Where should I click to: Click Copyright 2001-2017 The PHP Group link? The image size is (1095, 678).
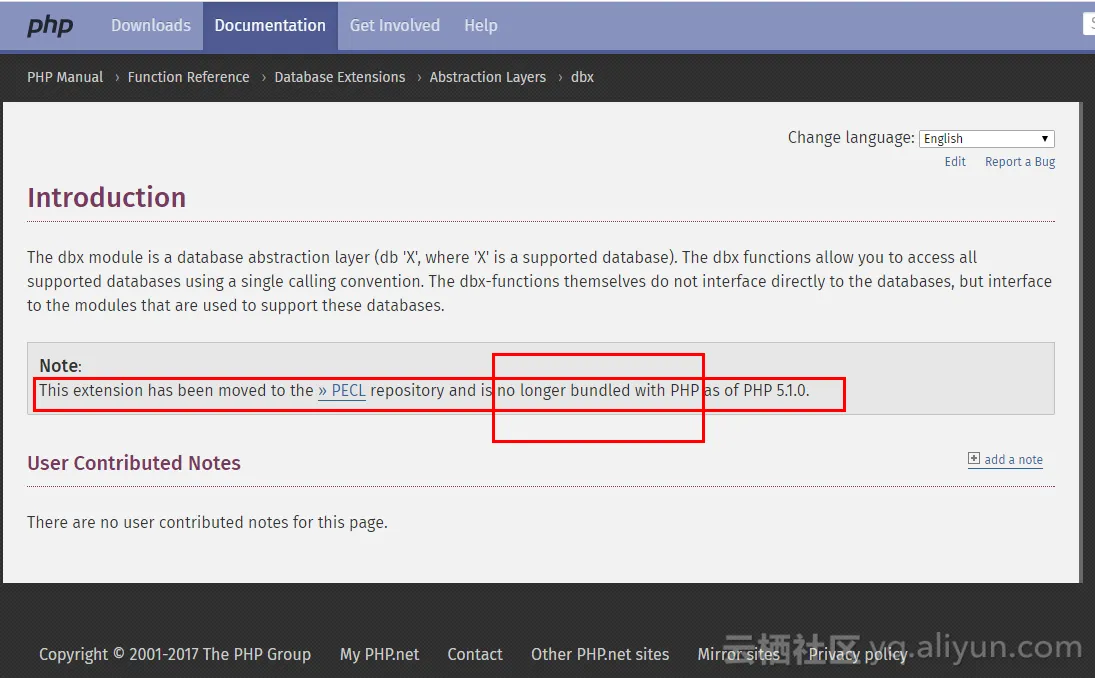click(174, 654)
